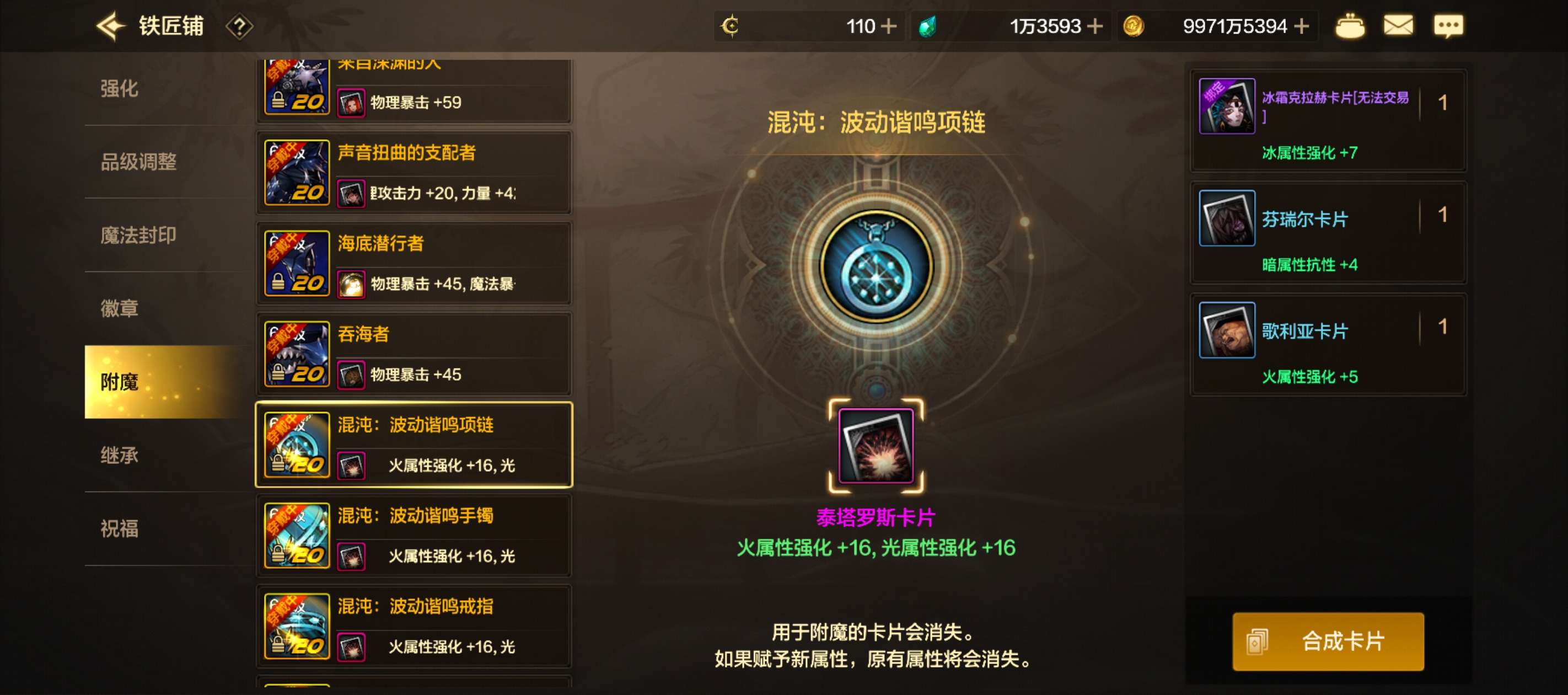Open the chat bubble icon
Screen dimensions: 1568x695
(x=1448, y=26)
